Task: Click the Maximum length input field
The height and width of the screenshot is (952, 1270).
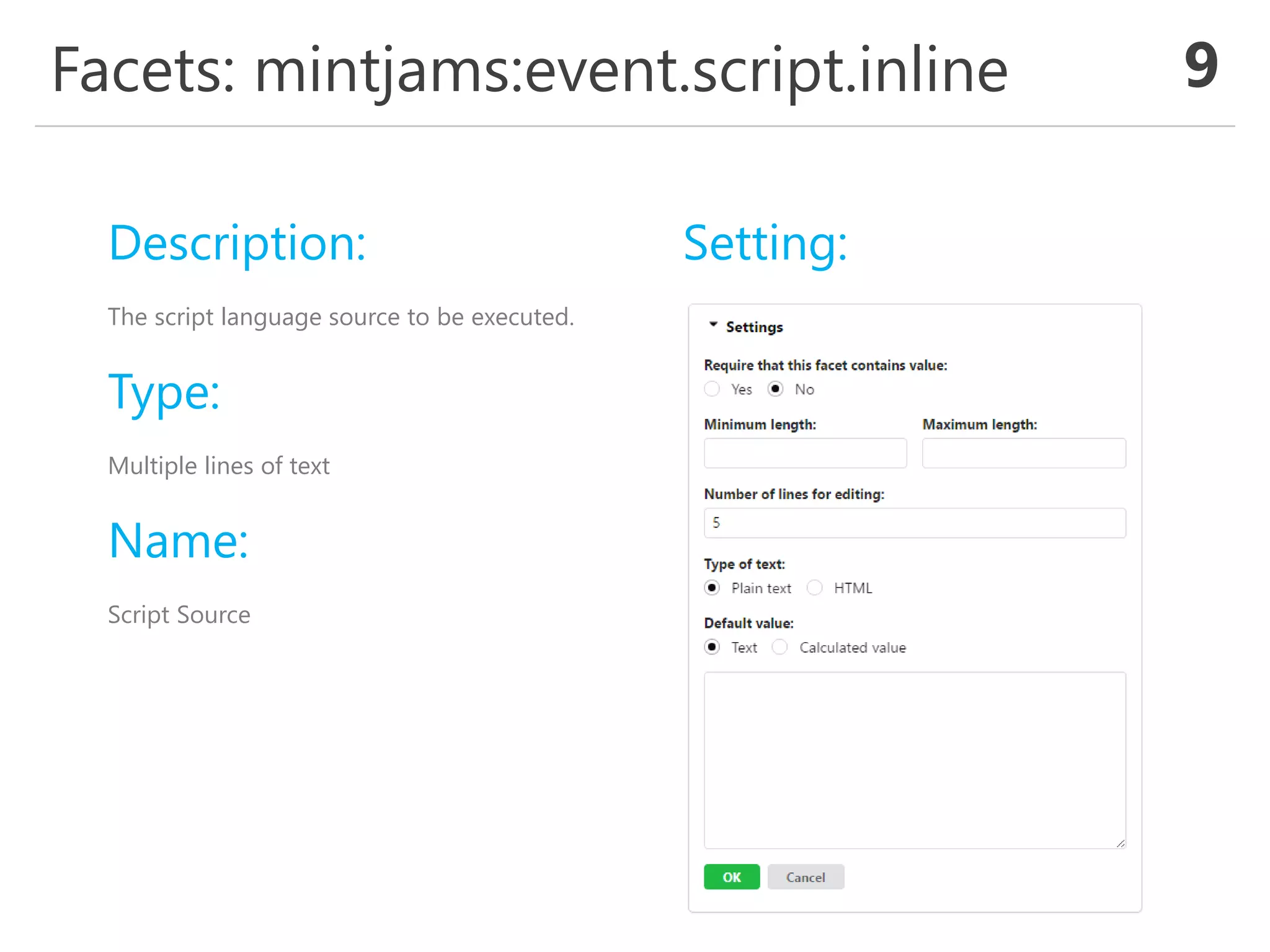Action: [1024, 453]
